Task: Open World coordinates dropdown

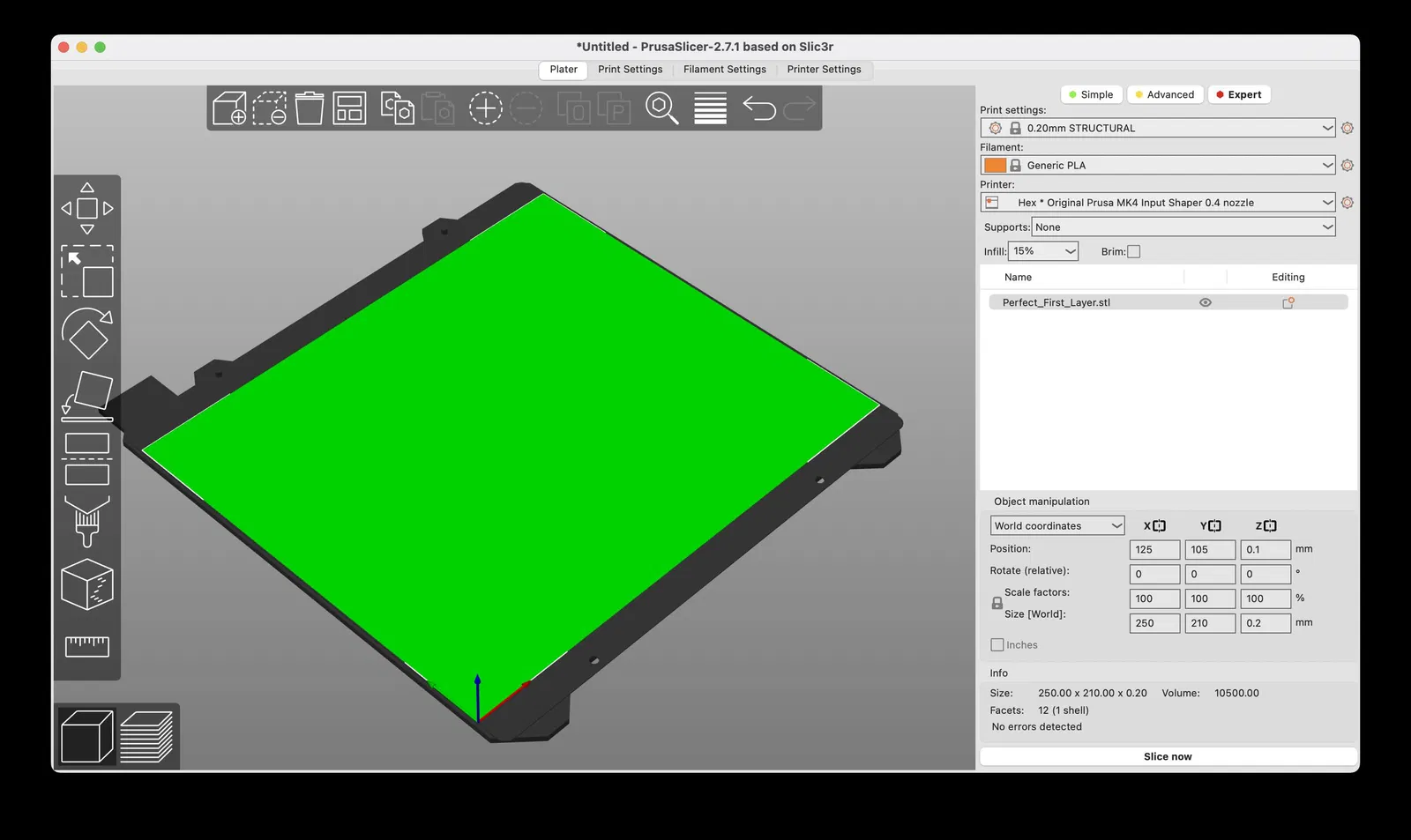Action: coord(1057,525)
